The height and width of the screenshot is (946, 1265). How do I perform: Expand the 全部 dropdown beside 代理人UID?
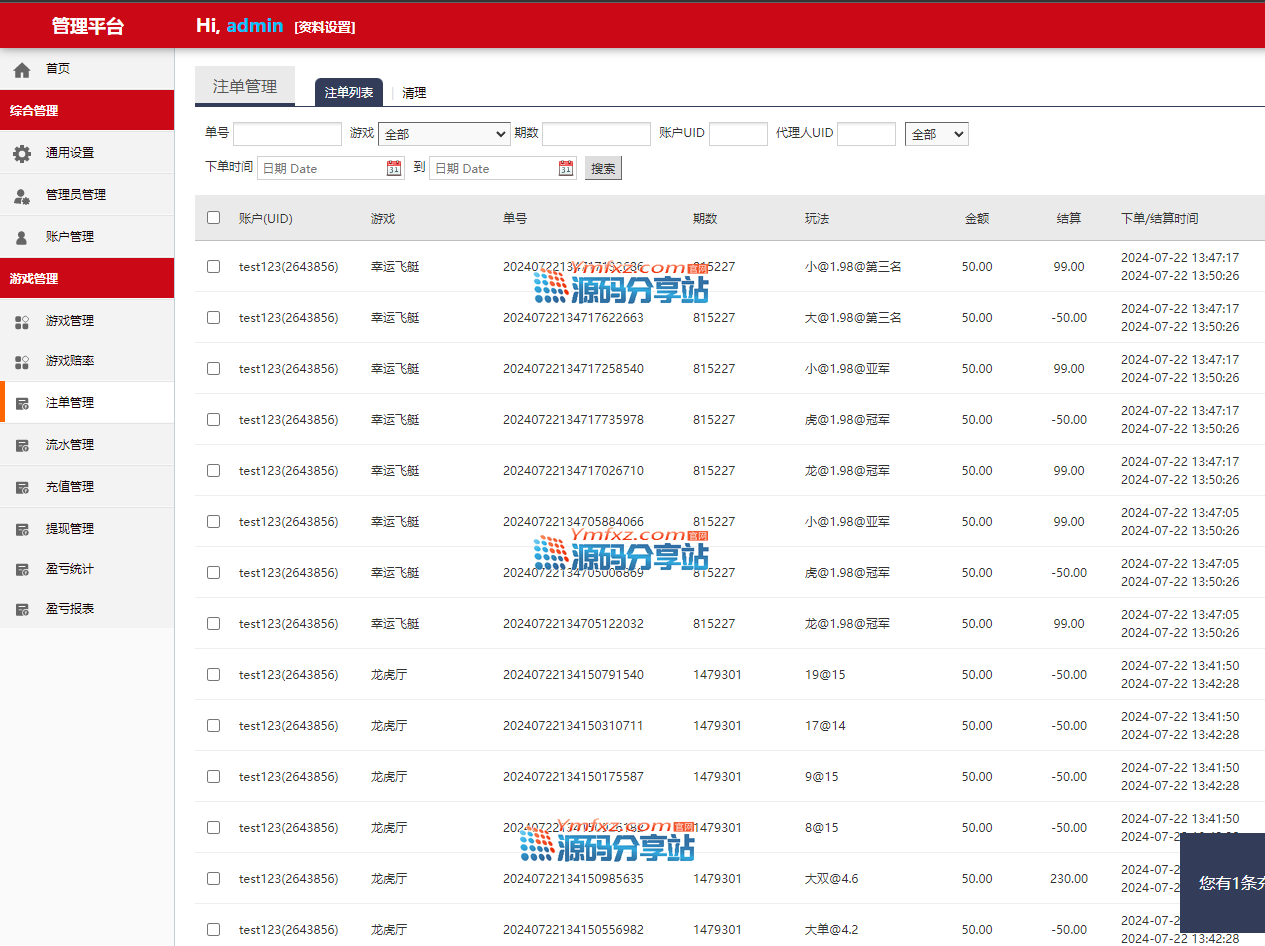tap(936, 134)
